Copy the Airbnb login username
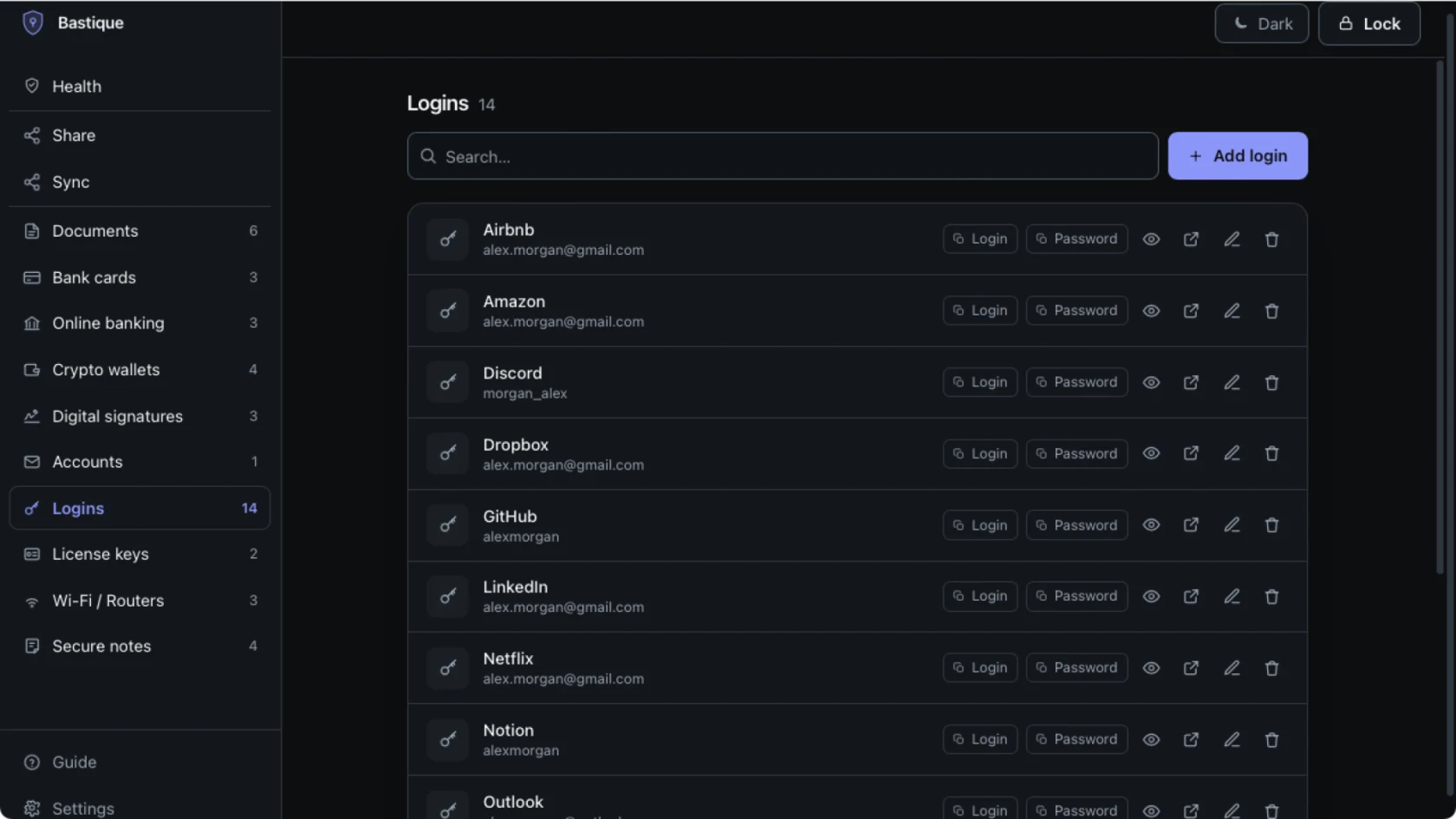Screen dimensions: 1456x819 [980, 239]
